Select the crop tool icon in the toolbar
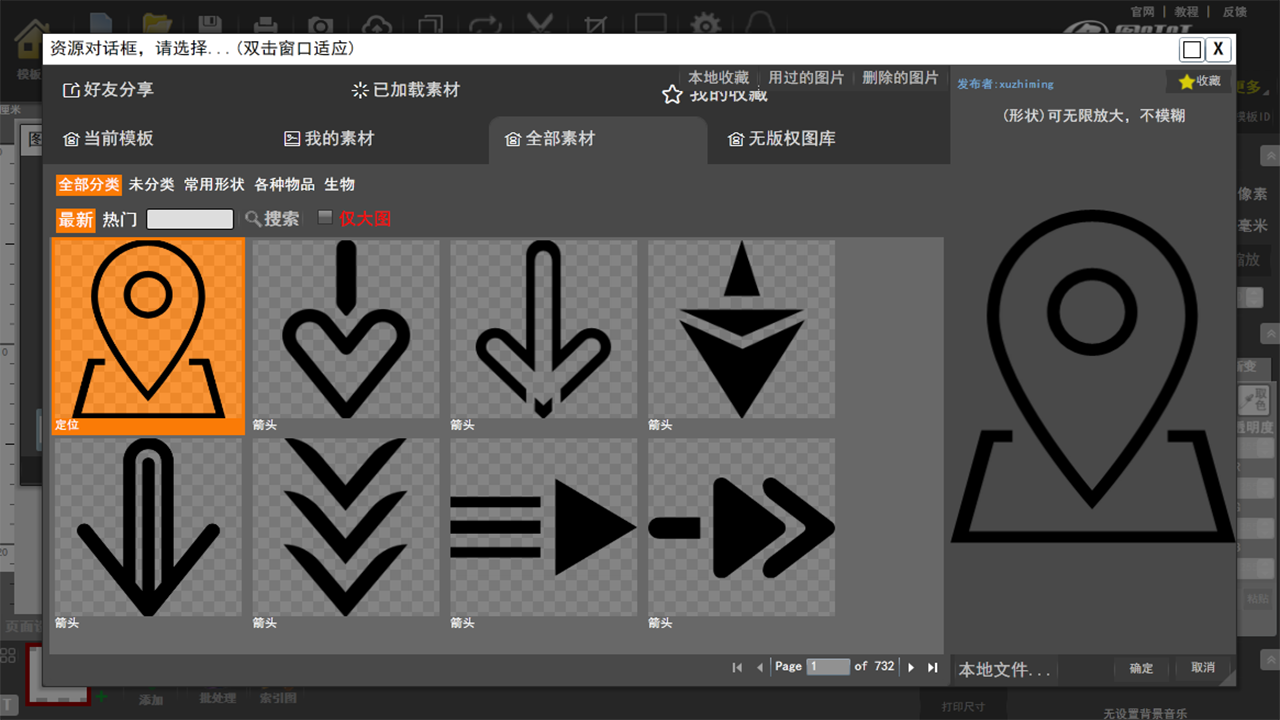1280x720 pixels. point(595,22)
